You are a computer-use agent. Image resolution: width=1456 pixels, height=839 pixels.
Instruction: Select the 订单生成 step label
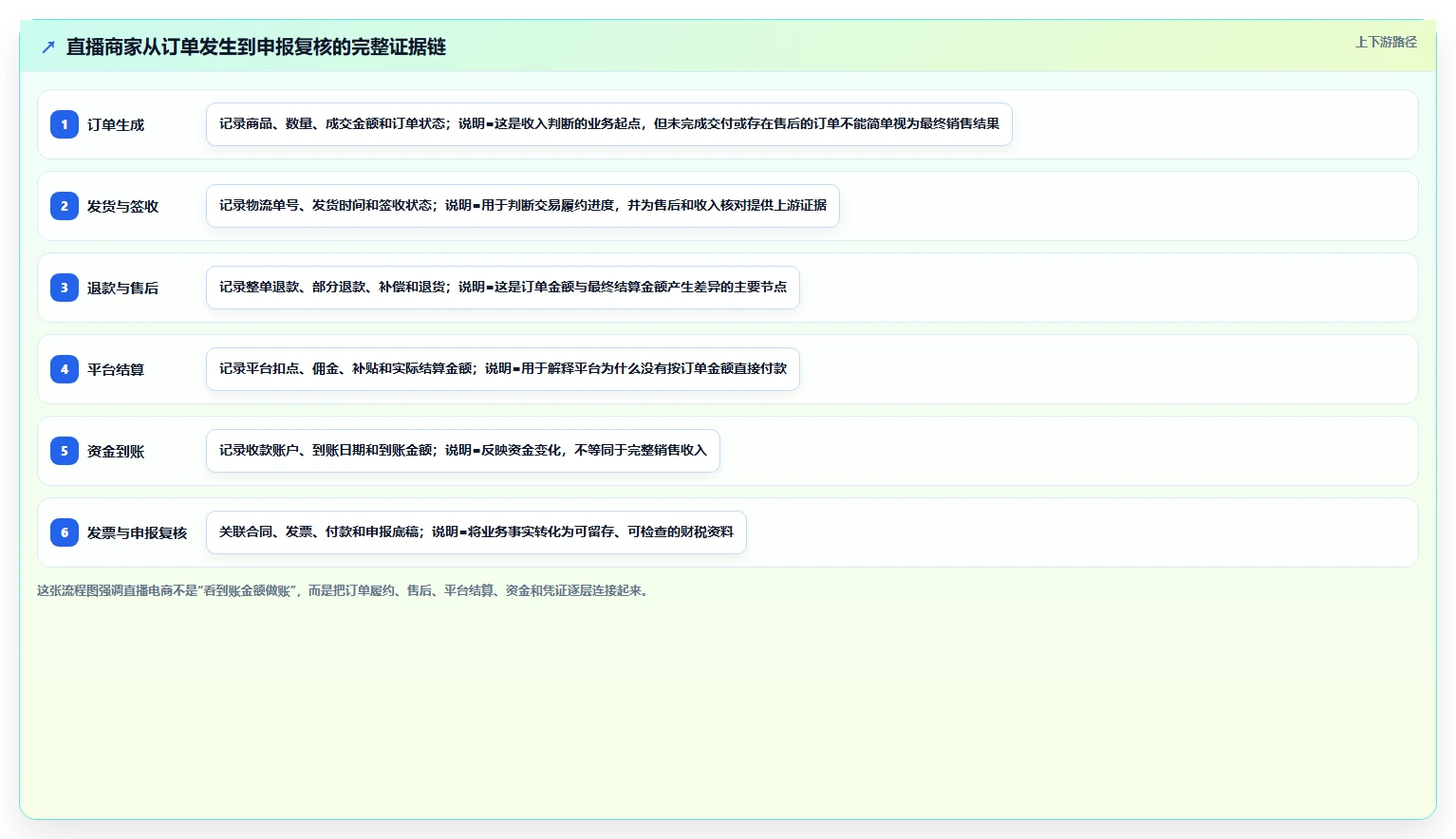pos(116,124)
